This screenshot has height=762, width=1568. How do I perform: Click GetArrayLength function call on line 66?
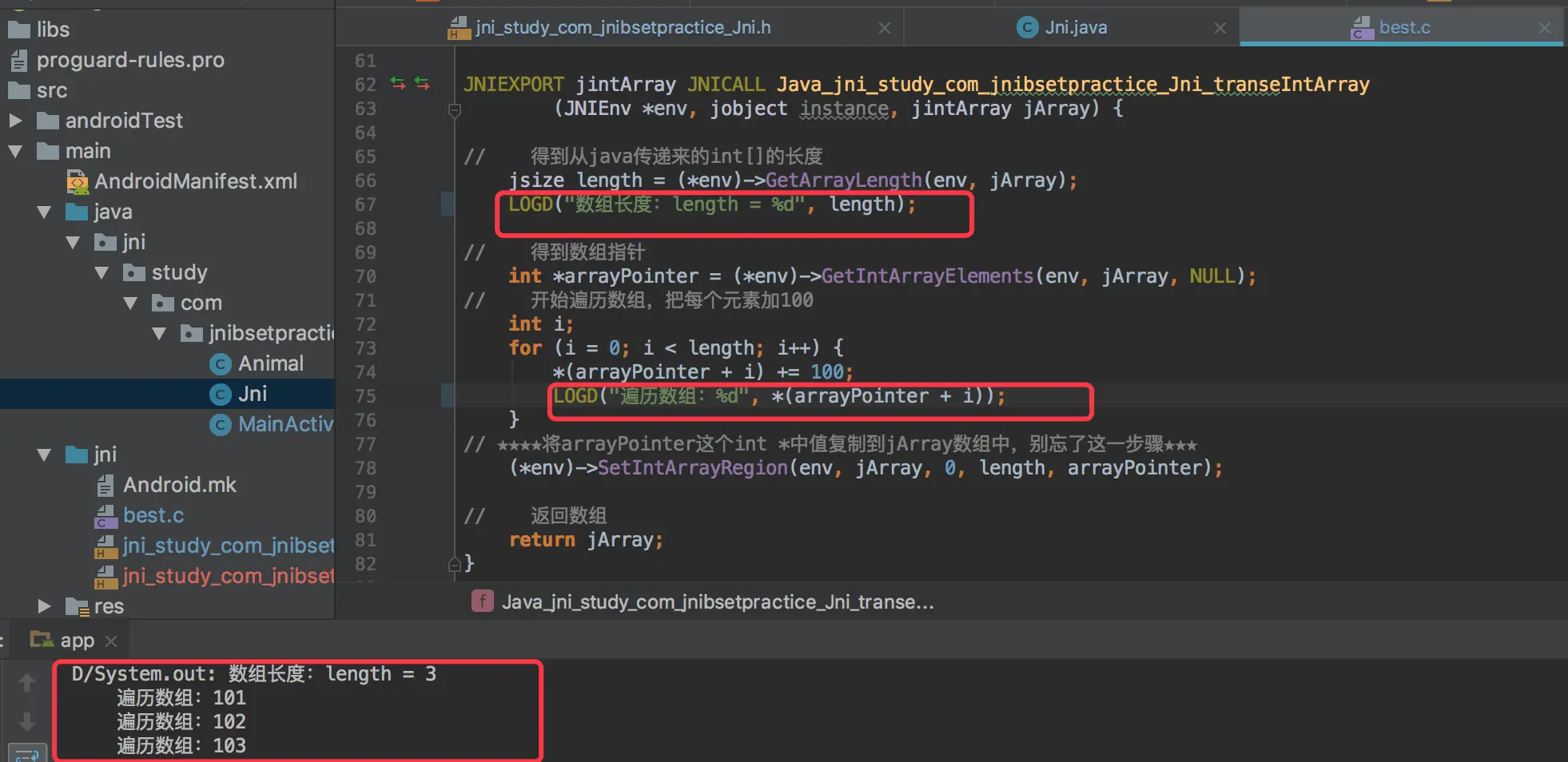point(843,181)
